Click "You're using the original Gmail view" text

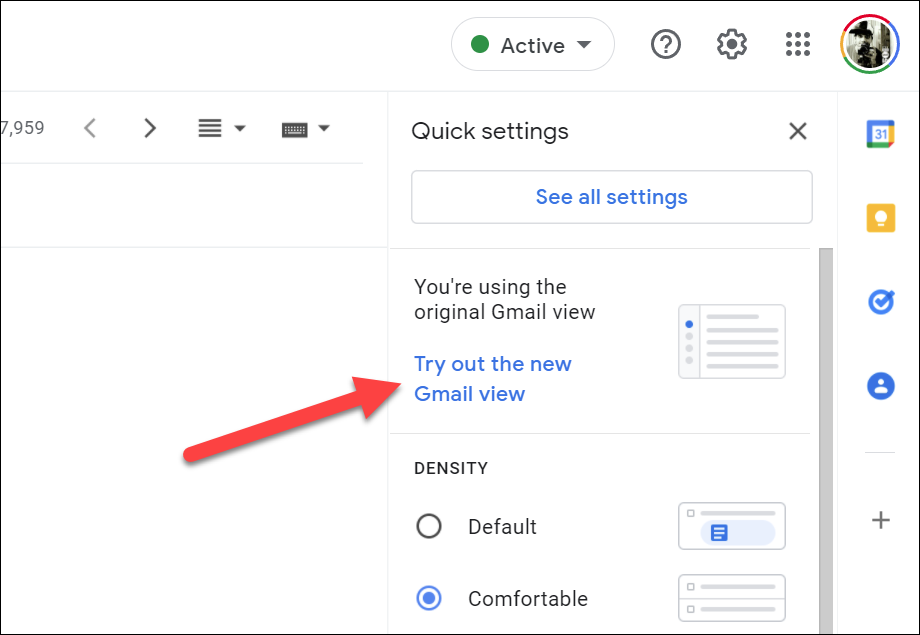[505, 299]
